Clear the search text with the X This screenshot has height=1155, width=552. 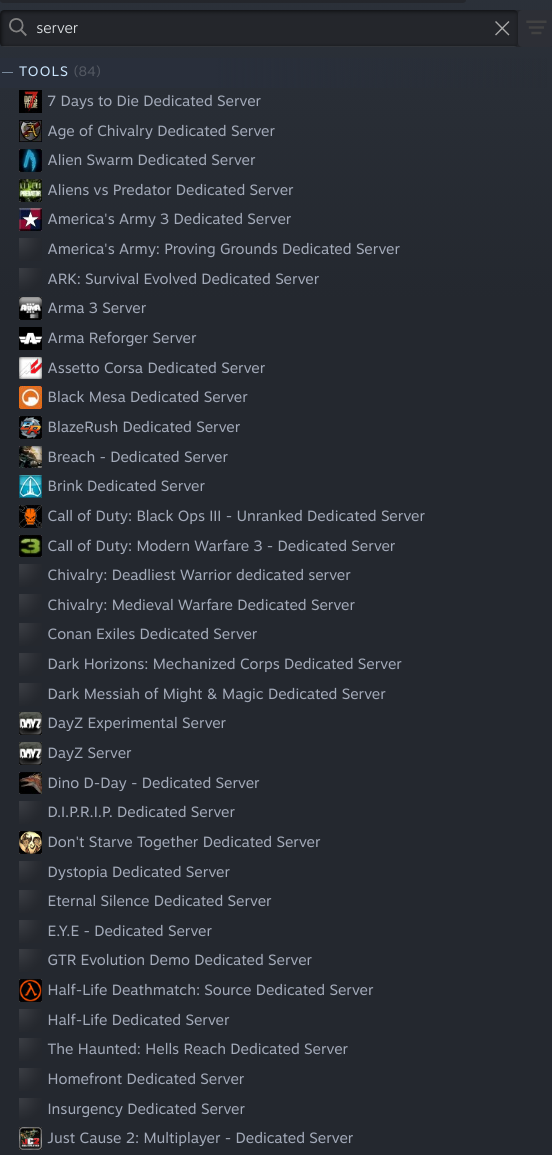(x=502, y=28)
